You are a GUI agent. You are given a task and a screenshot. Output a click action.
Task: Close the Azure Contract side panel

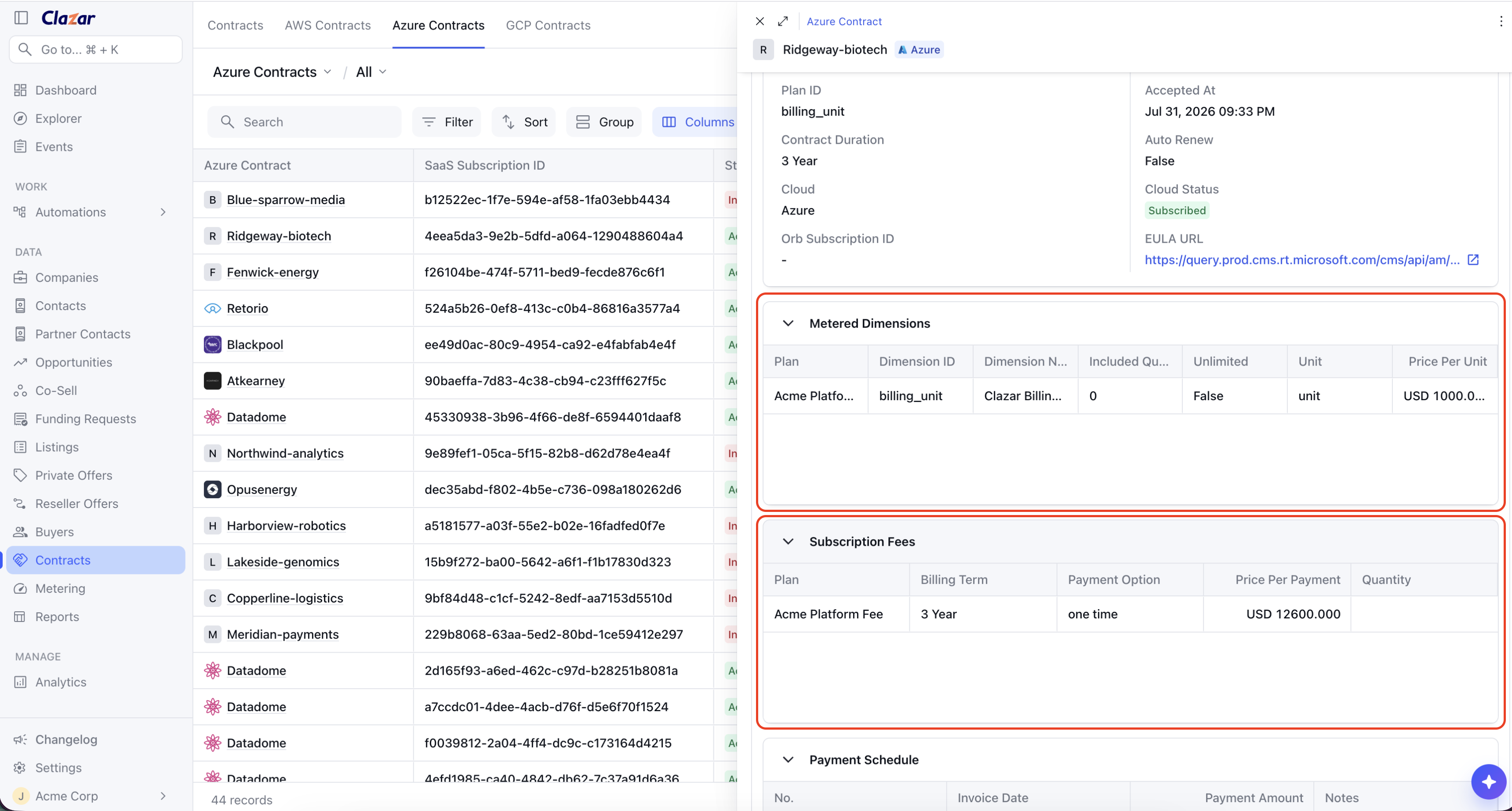[x=760, y=21]
